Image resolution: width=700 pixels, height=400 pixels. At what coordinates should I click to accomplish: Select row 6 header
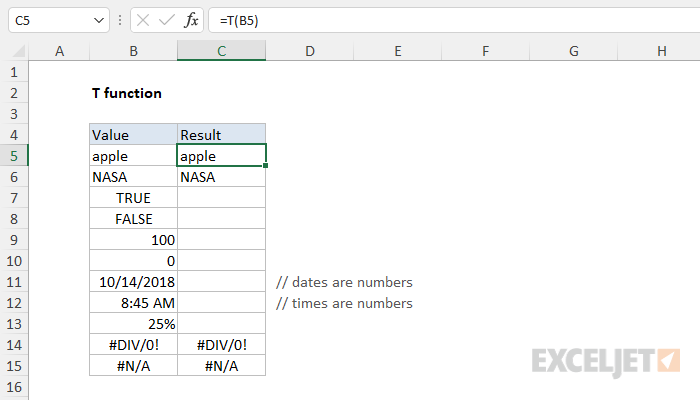click(x=14, y=177)
